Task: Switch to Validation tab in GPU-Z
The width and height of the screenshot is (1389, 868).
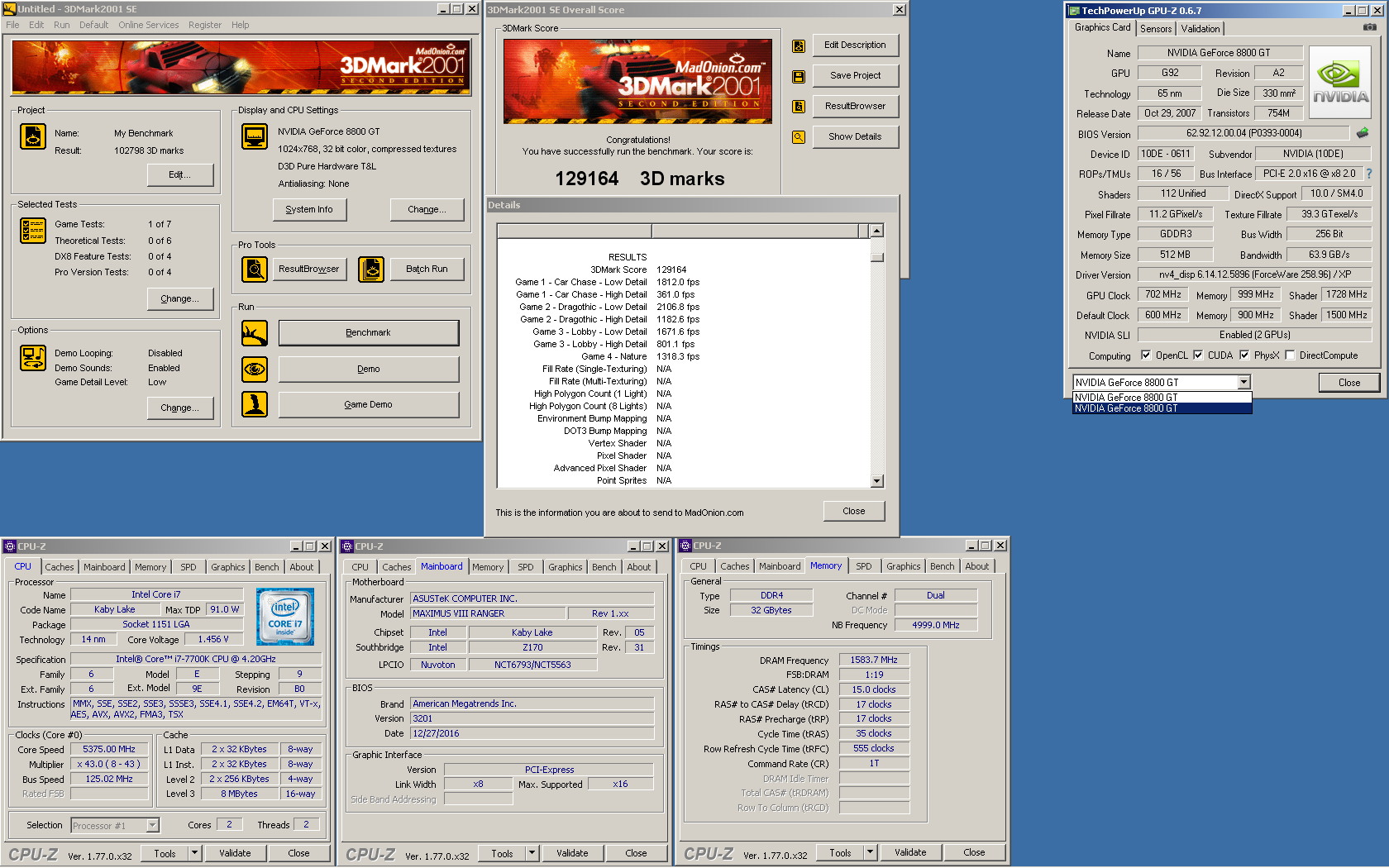Action: coord(1200,28)
